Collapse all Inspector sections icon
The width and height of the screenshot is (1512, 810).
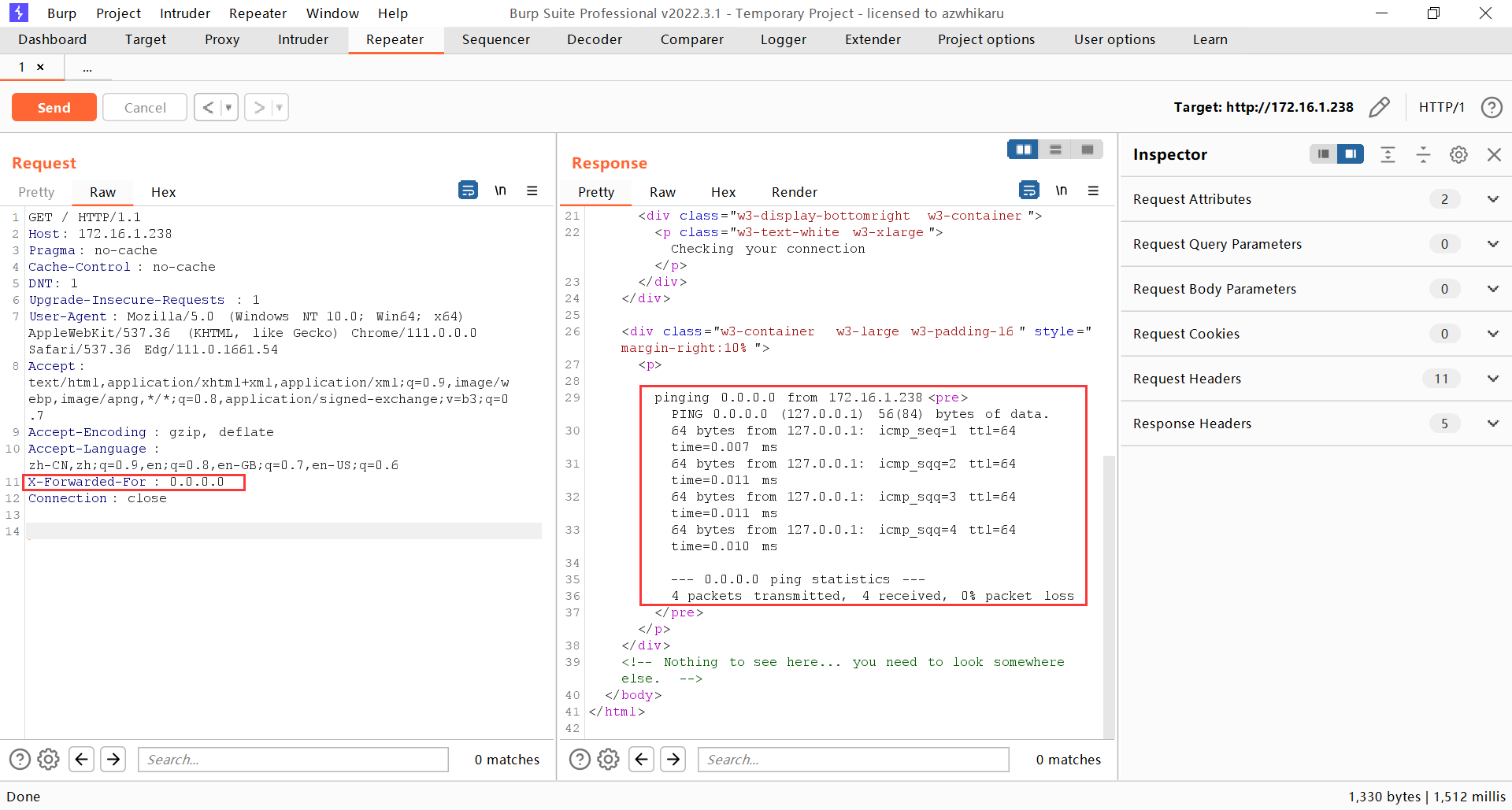[1423, 154]
